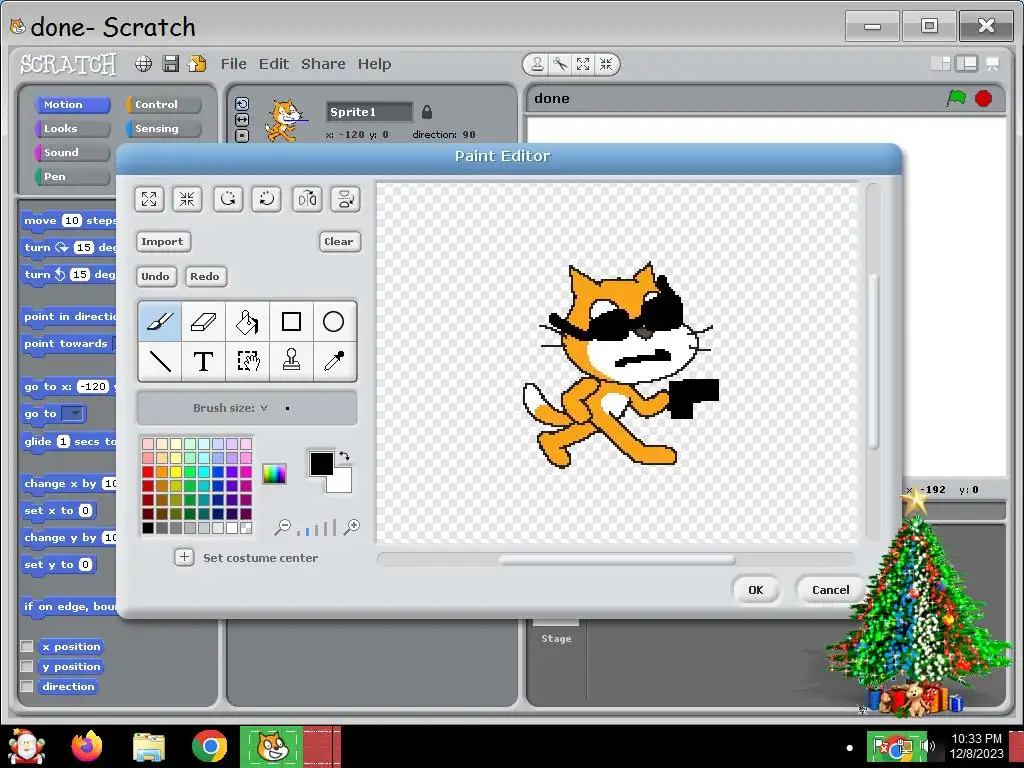Click the save project disk icon
The height and width of the screenshot is (768, 1024).
click(170, 63)
